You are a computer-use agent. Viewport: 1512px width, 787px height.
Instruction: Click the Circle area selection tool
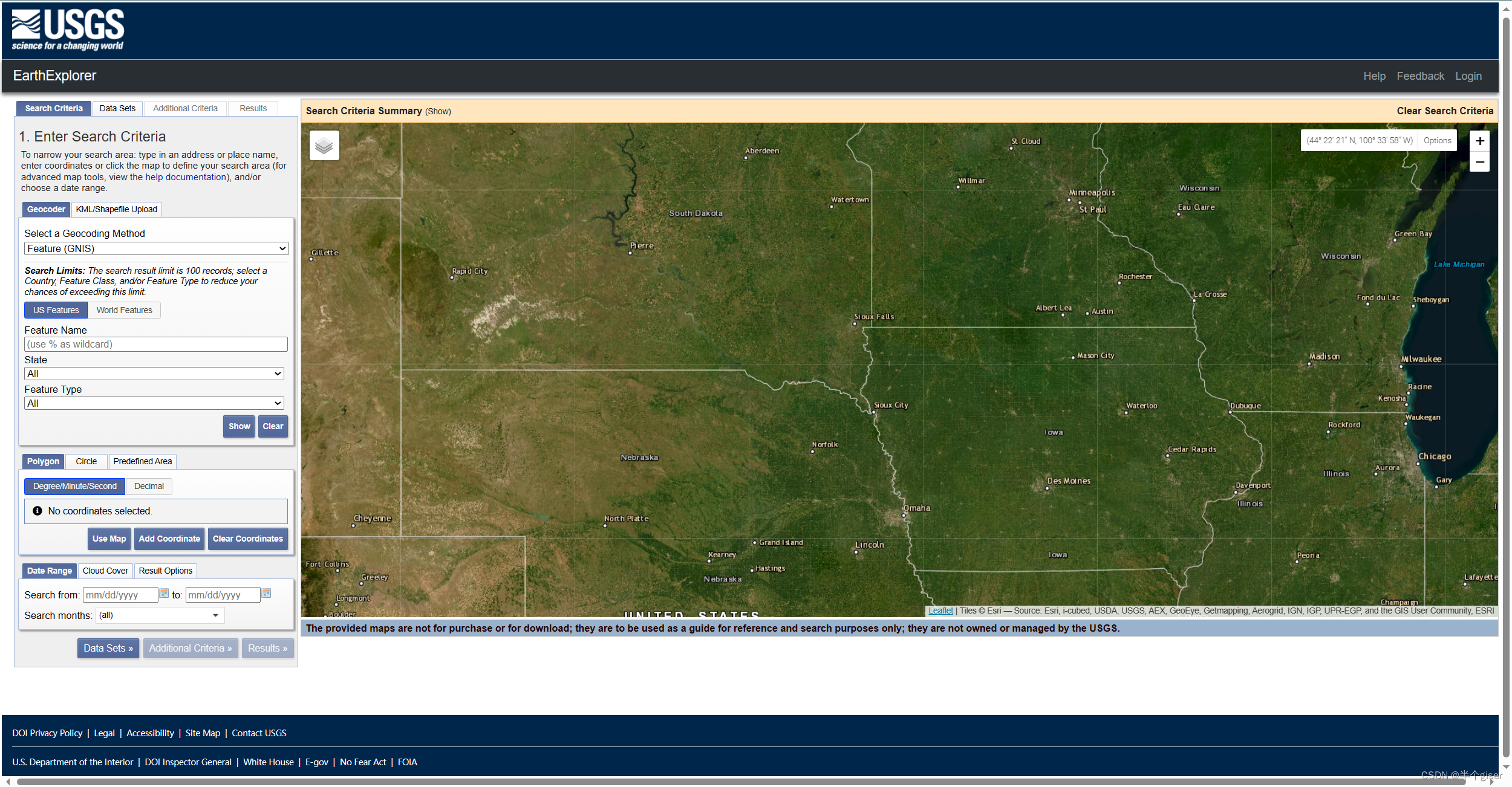coord(84,461)
